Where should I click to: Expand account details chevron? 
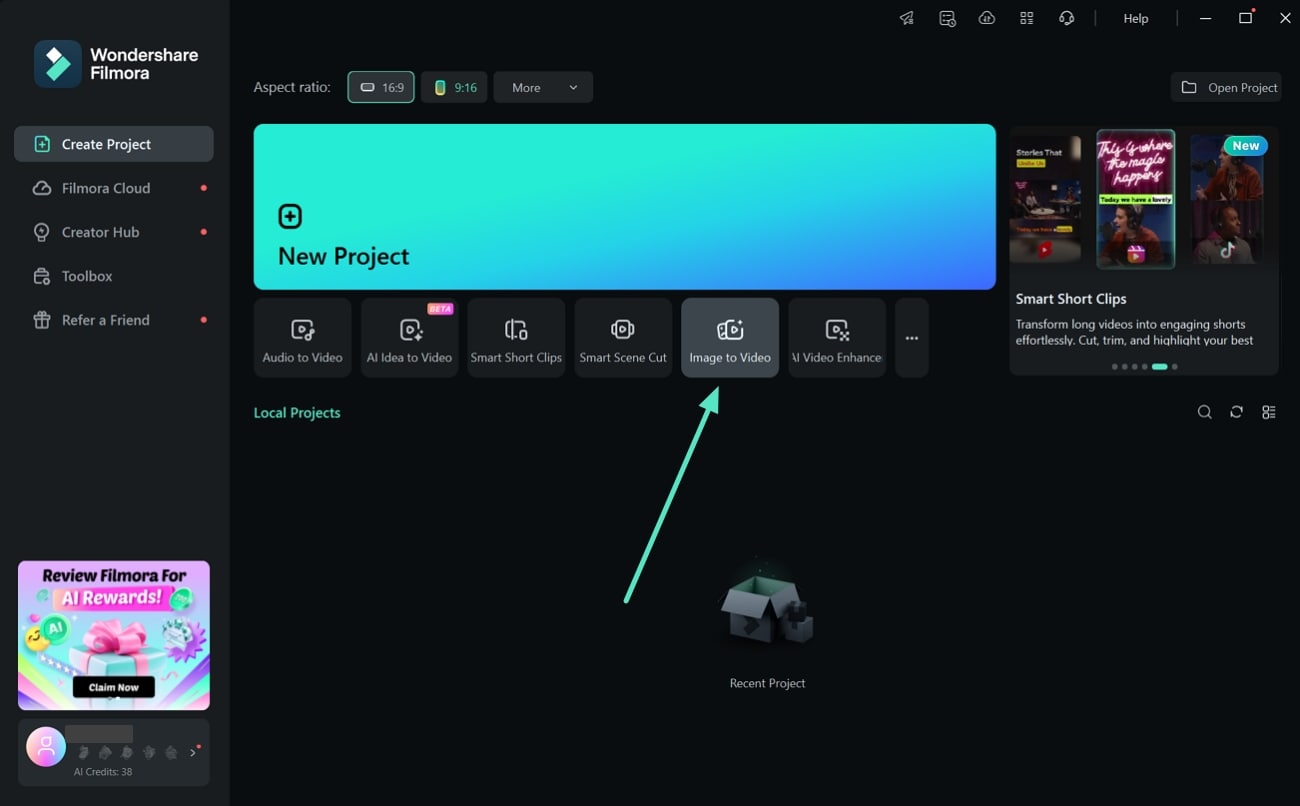point(193,752)
